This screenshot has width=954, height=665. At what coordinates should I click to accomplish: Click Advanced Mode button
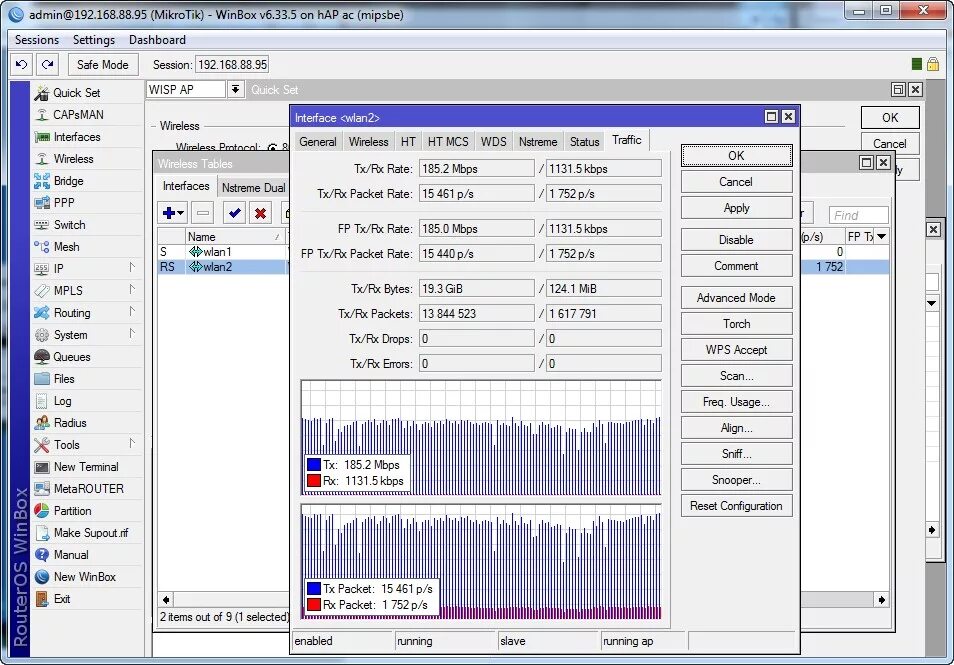(736, 298)
